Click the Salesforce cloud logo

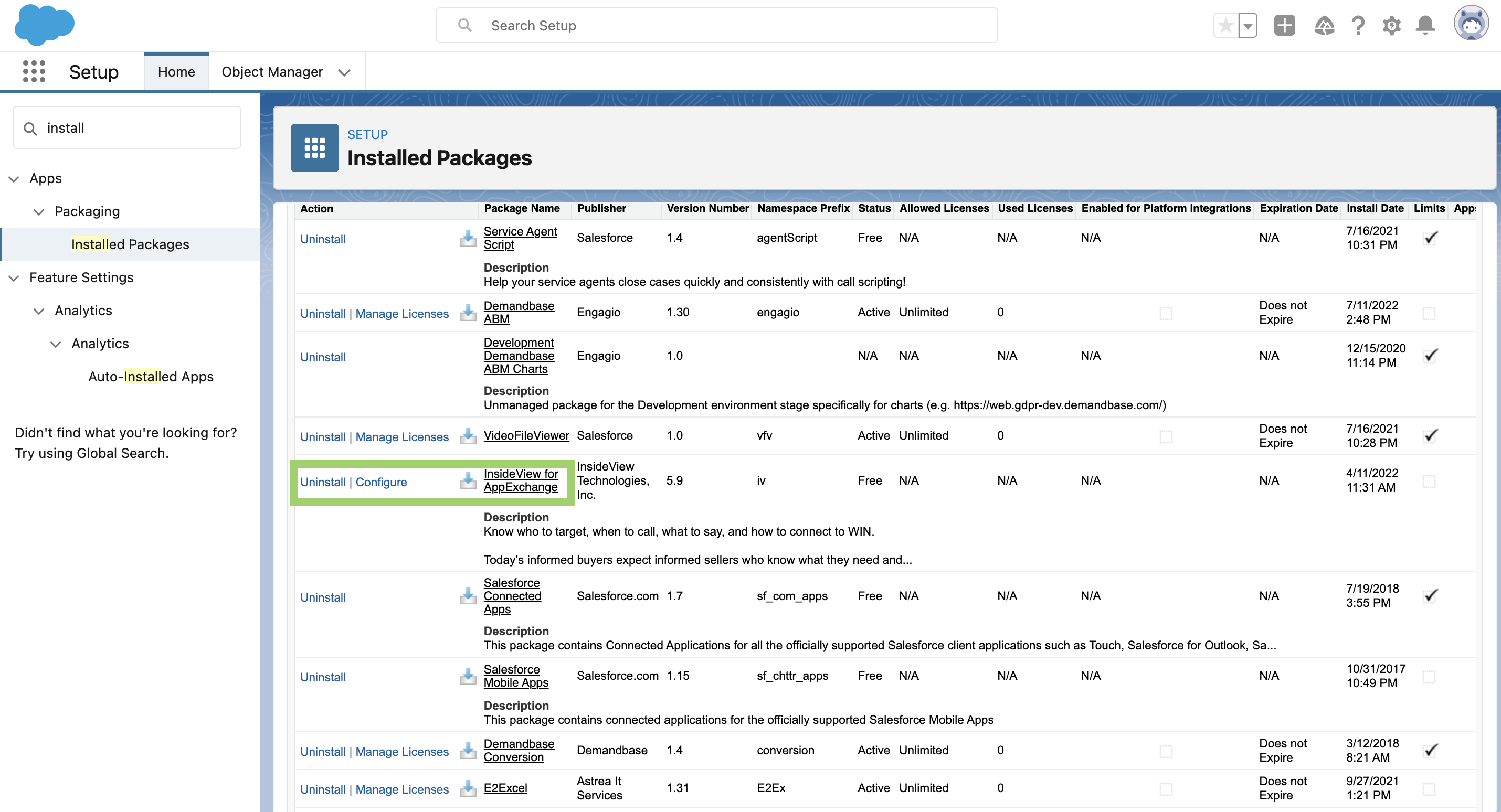(44, 25)
